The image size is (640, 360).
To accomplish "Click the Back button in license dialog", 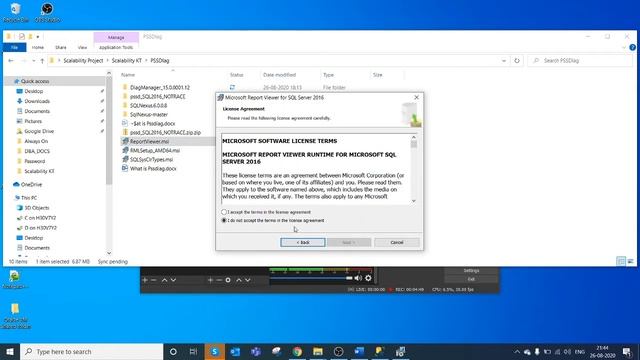I will pos(303,242).
